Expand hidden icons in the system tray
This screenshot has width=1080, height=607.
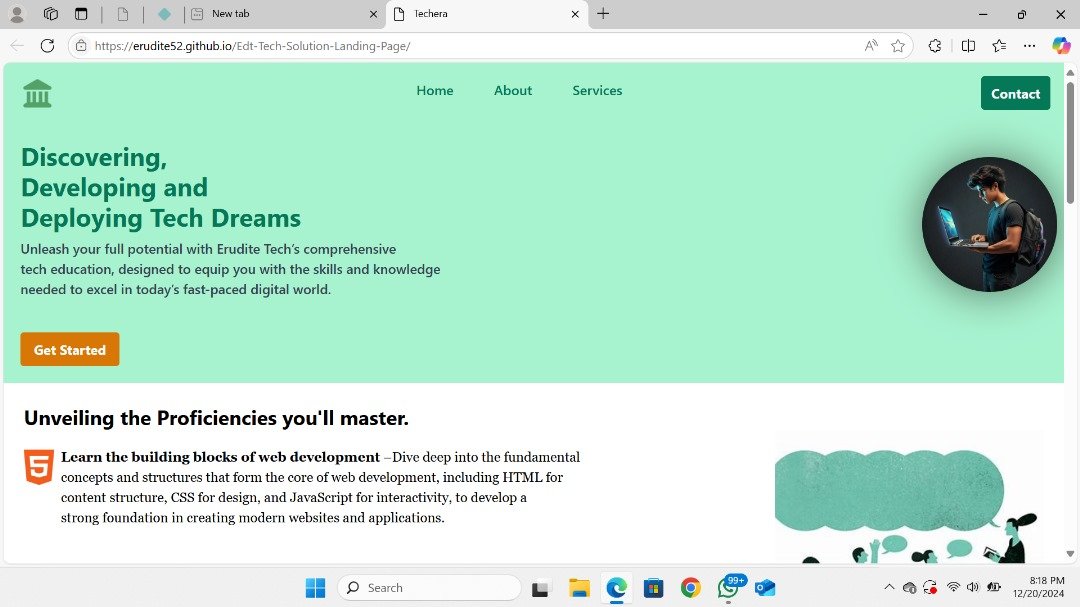coord(889,587)
